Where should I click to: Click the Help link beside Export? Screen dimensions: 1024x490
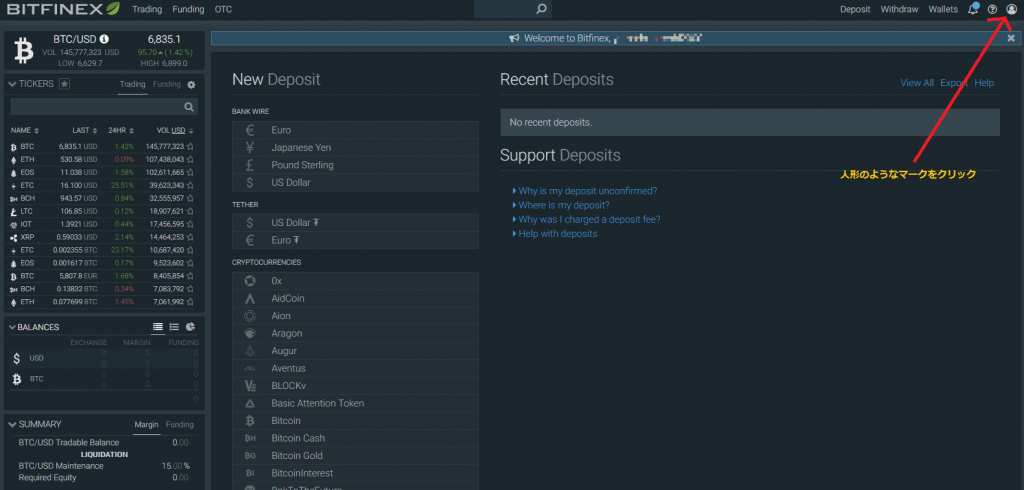984,82
